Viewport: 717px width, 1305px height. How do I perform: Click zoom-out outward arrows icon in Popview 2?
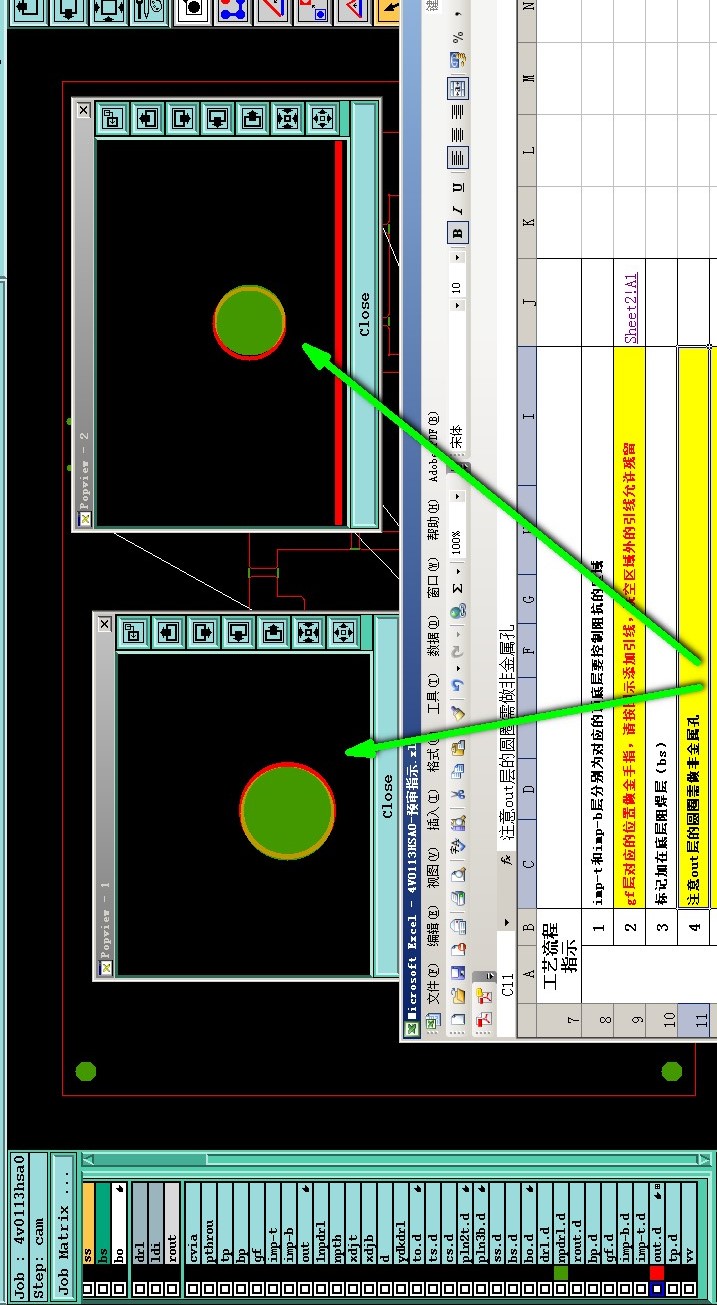pyautogui.click(x=321, y=117)
